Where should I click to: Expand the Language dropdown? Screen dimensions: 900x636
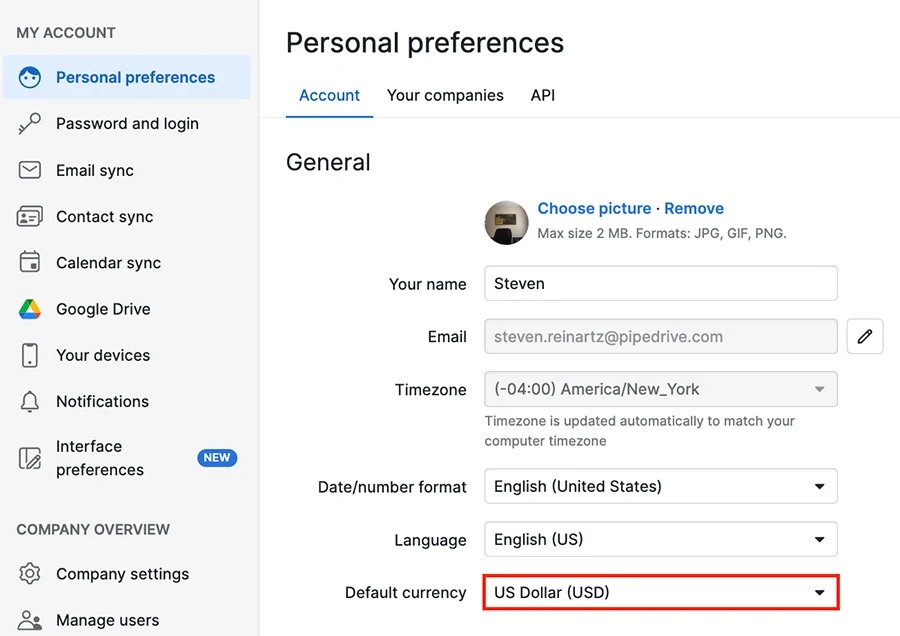click(661, 539)
